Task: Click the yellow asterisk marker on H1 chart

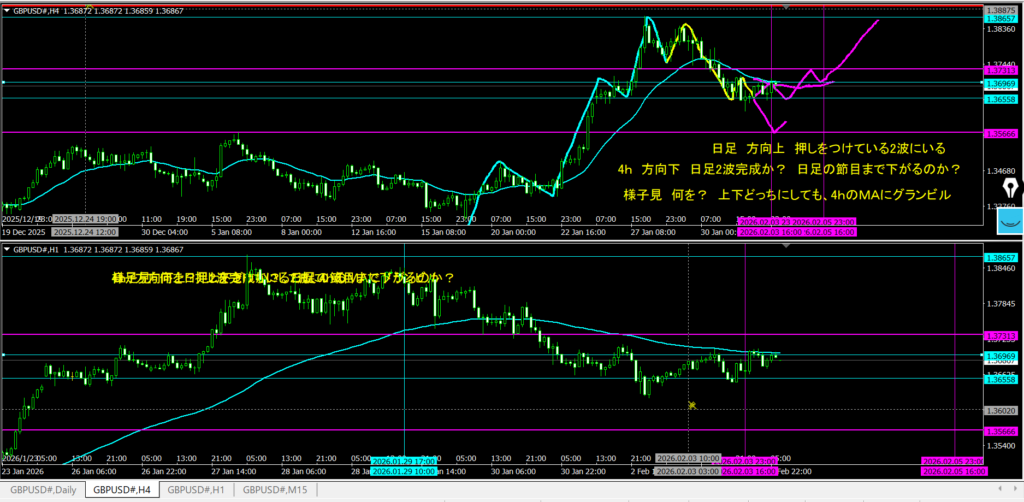Action: coord(692,405)
